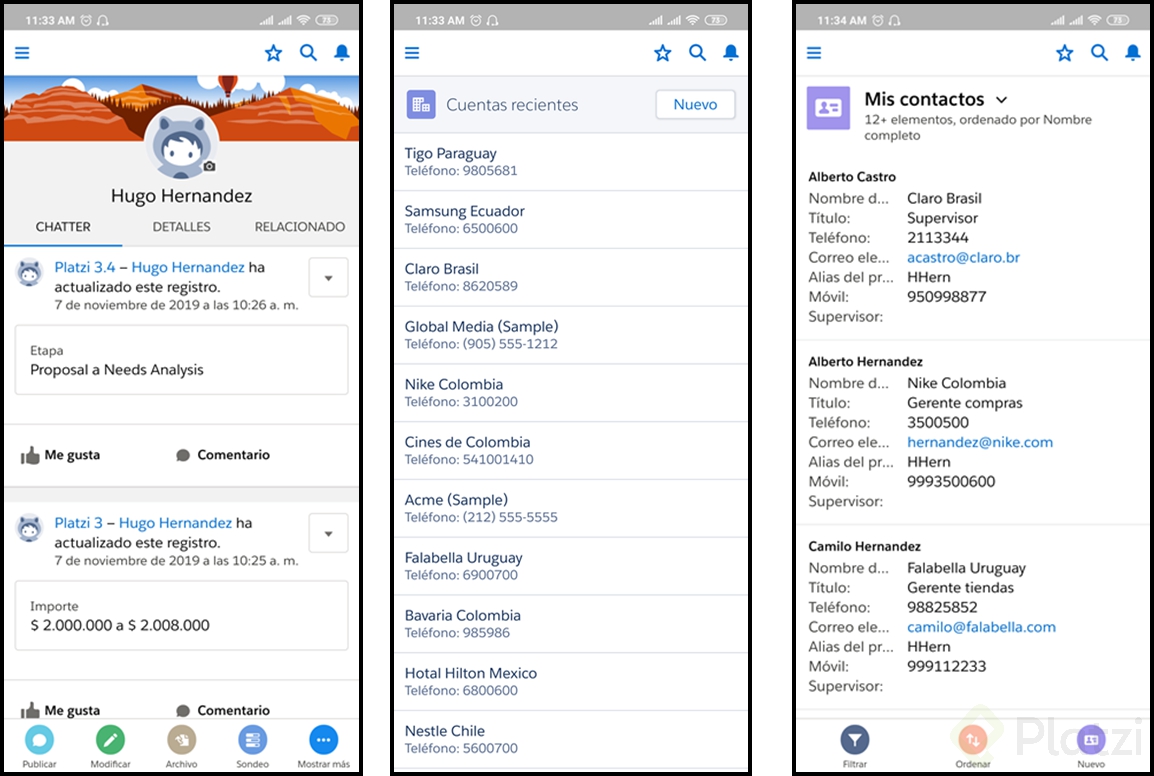Open the Claro Brasil account row
Viewport: 1154px width, 776px height.
tap(570, 278)
